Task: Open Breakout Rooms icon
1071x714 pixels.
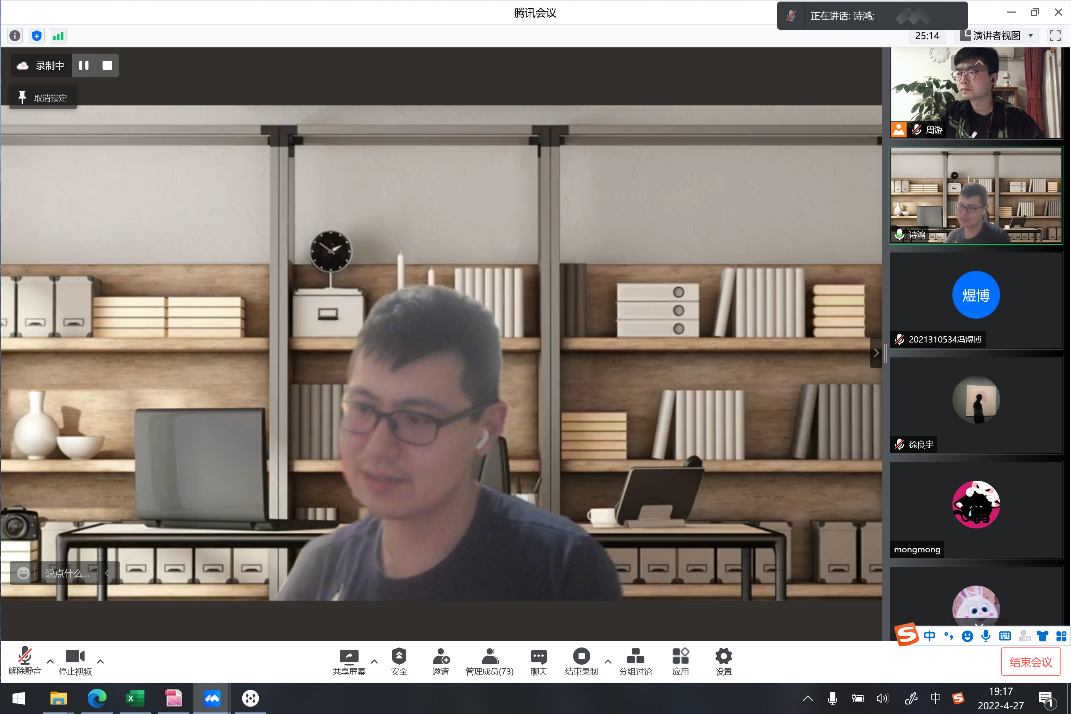Action: click(x=634, y=657)
